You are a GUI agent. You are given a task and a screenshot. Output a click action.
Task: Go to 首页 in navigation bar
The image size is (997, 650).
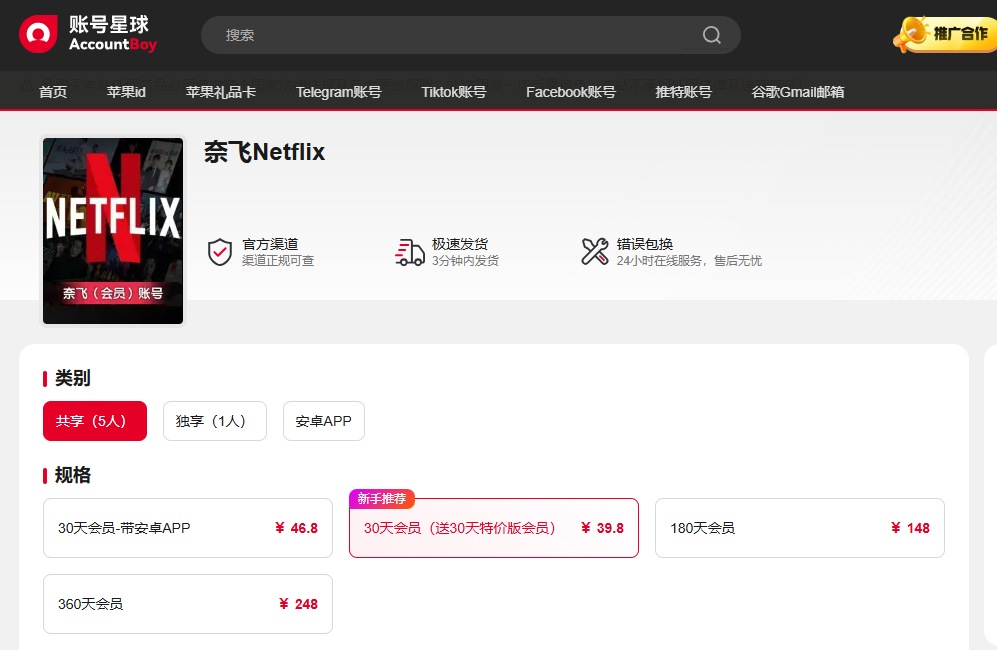[x=53, y=92]
